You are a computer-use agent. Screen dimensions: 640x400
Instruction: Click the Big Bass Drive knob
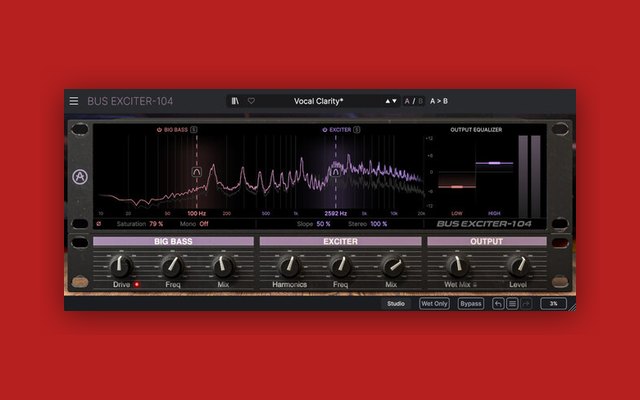pyautogui.click(x=121, y=266)
